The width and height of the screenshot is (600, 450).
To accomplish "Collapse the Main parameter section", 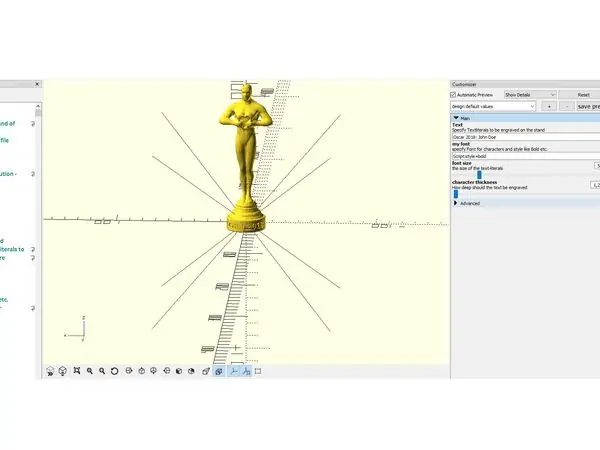I will [x=456, y=118].
